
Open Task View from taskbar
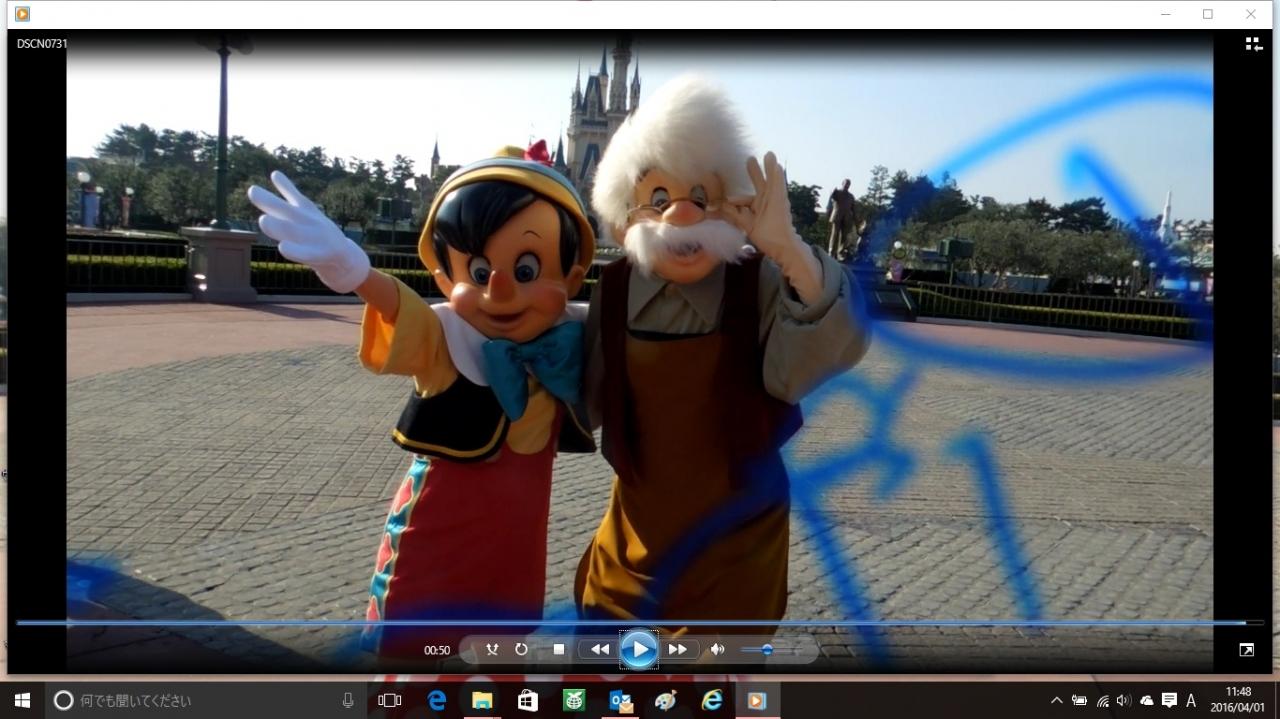click(390, 701)
